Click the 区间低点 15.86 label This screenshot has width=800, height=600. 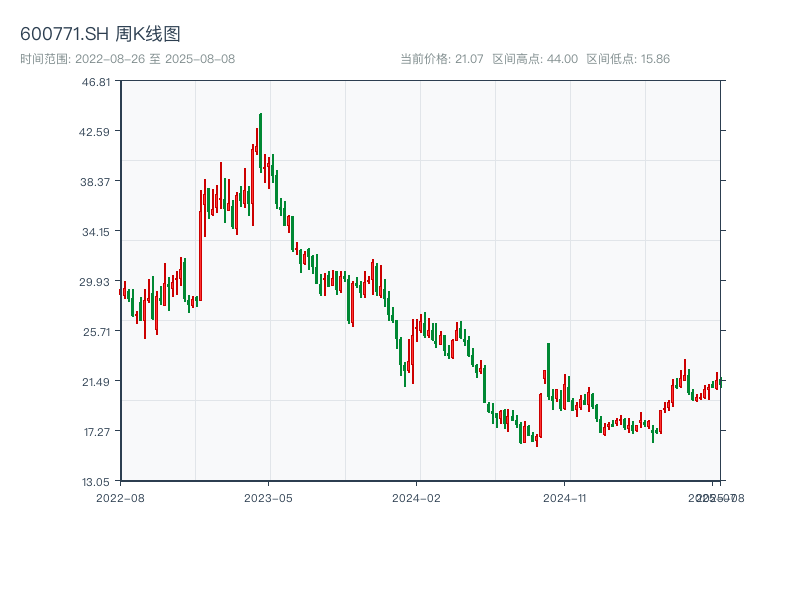[x=628, y=59]
